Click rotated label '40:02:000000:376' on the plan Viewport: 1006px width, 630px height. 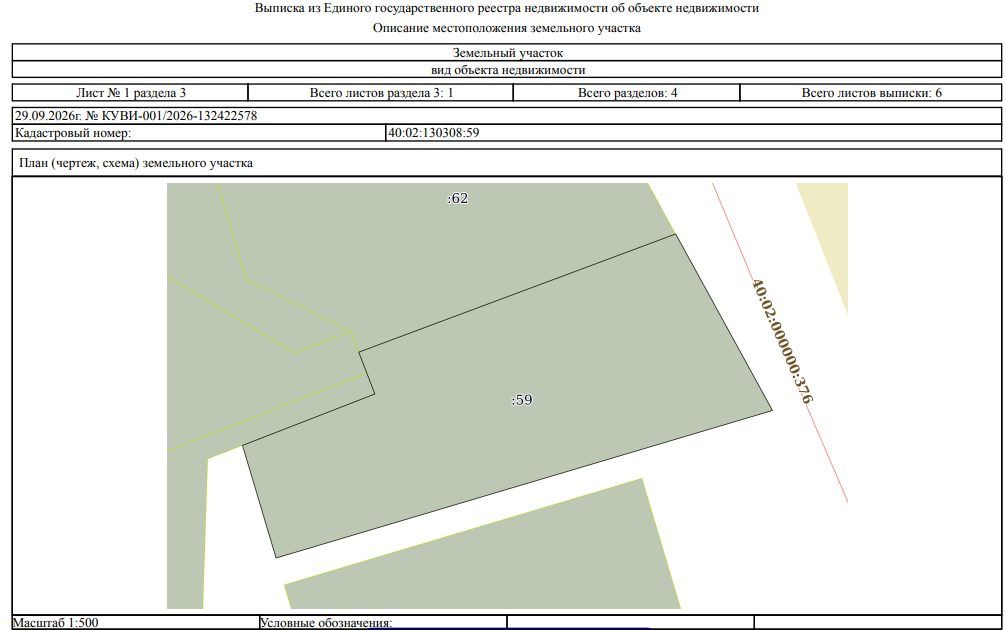(x=782, y=341)
